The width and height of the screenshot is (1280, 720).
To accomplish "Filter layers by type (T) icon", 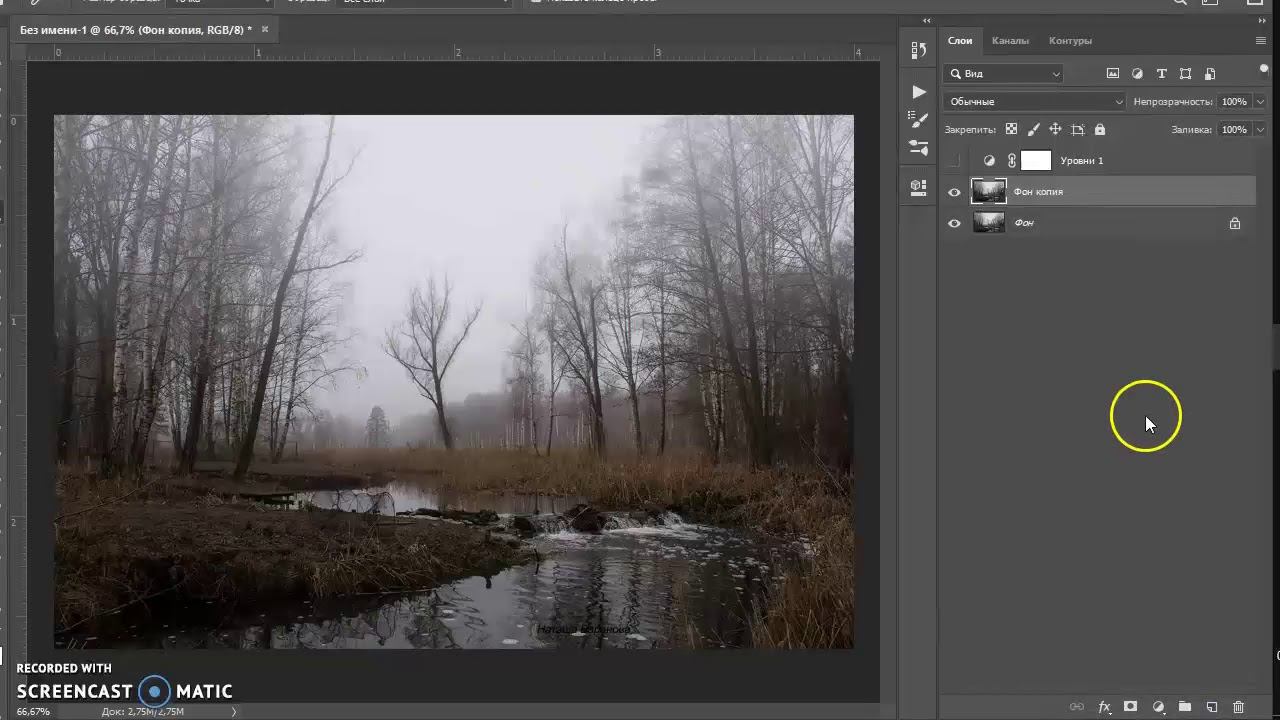I will click(1161, 73).
